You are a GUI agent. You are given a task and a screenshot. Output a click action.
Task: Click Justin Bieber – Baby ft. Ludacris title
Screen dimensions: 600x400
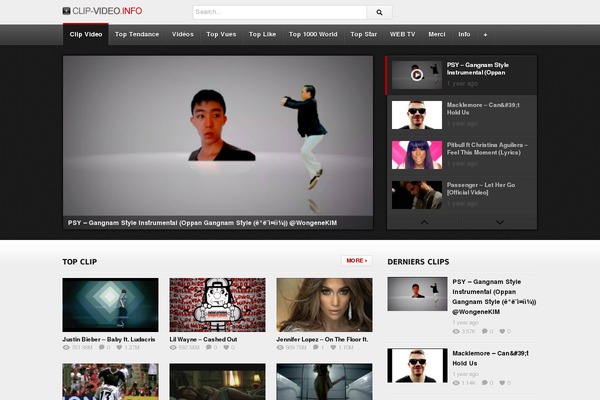tap(109, 340)
